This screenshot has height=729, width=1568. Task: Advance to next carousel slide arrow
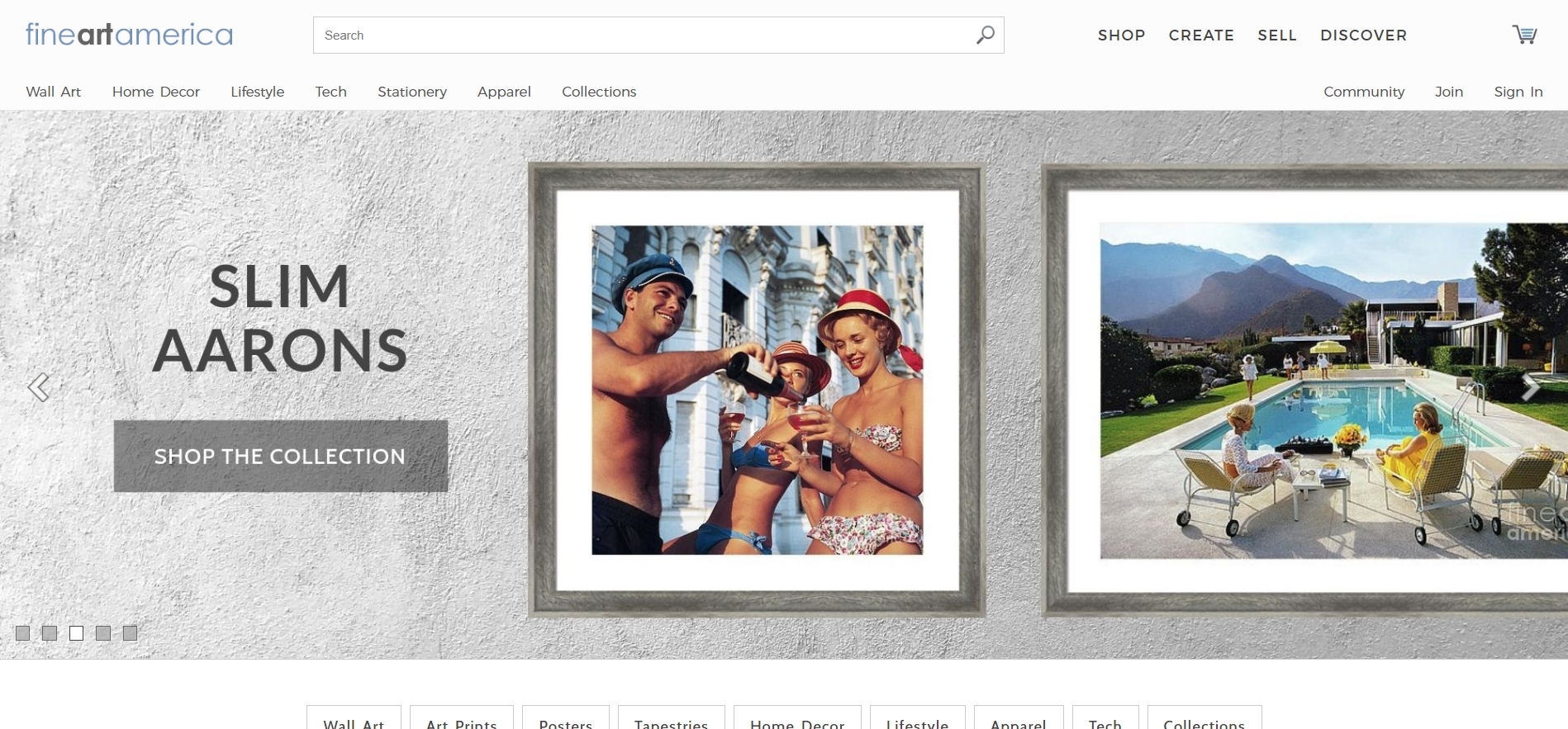click(x=1530, y=386)
